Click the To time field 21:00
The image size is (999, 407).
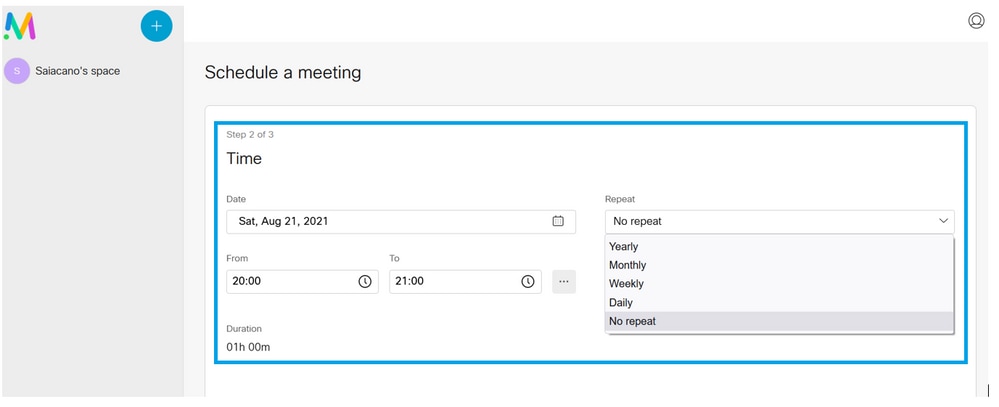[453, 282]
